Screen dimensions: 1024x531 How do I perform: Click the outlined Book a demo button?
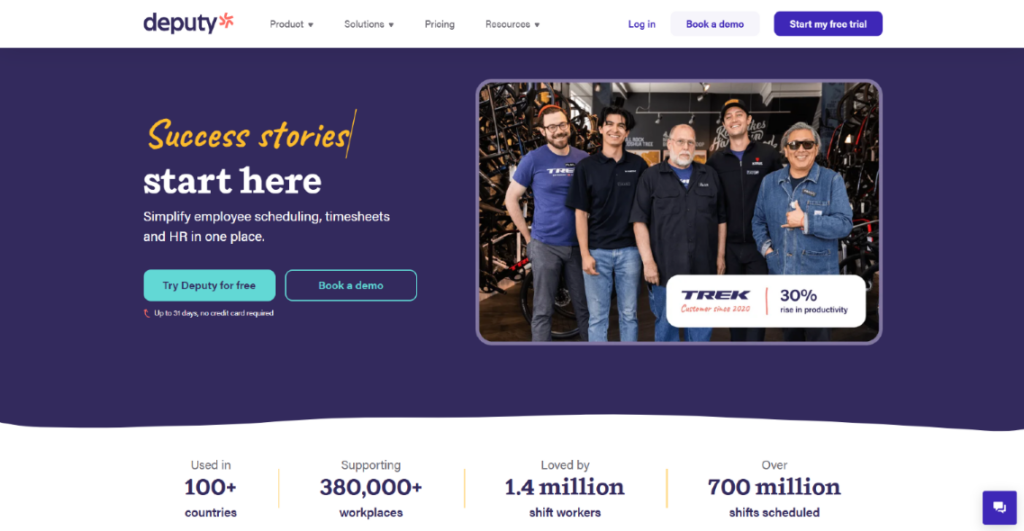click(351, 285)
